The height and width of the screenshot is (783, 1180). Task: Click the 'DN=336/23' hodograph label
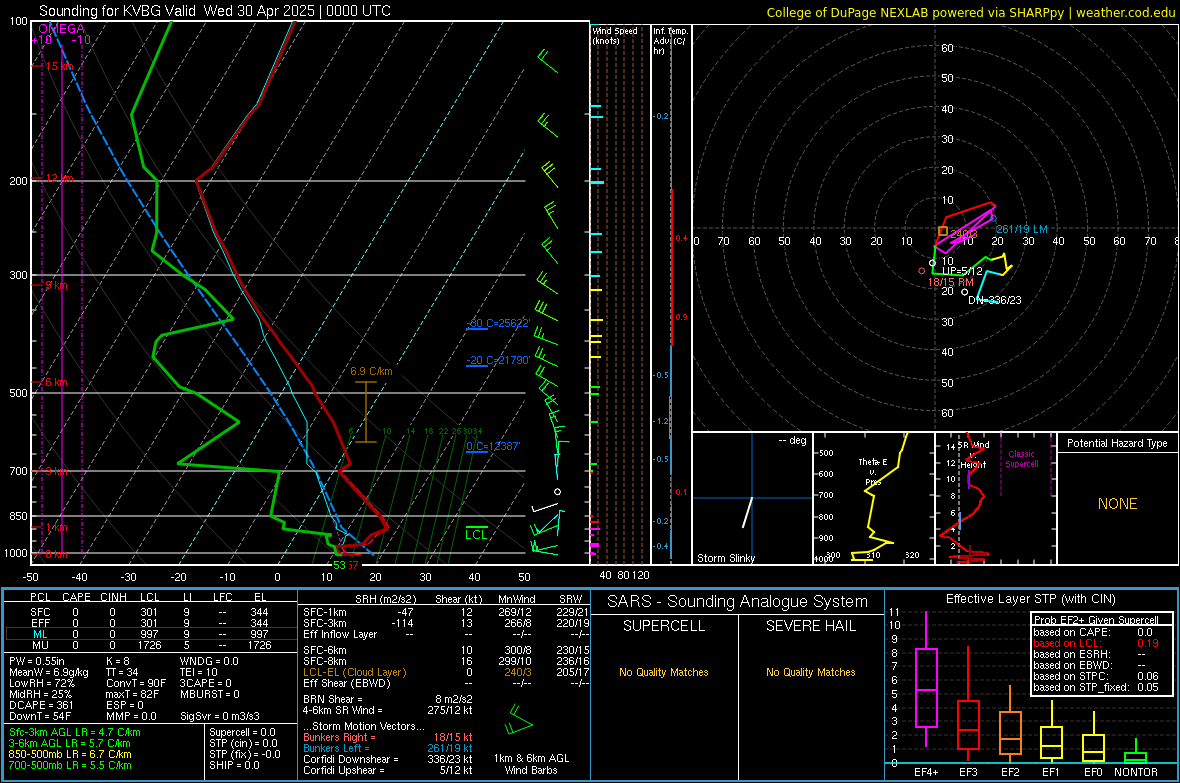[x=995, y=300]
